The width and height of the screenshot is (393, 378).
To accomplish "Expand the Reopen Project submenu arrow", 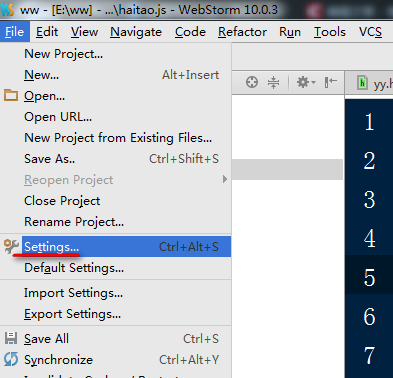I will [225, 179].
